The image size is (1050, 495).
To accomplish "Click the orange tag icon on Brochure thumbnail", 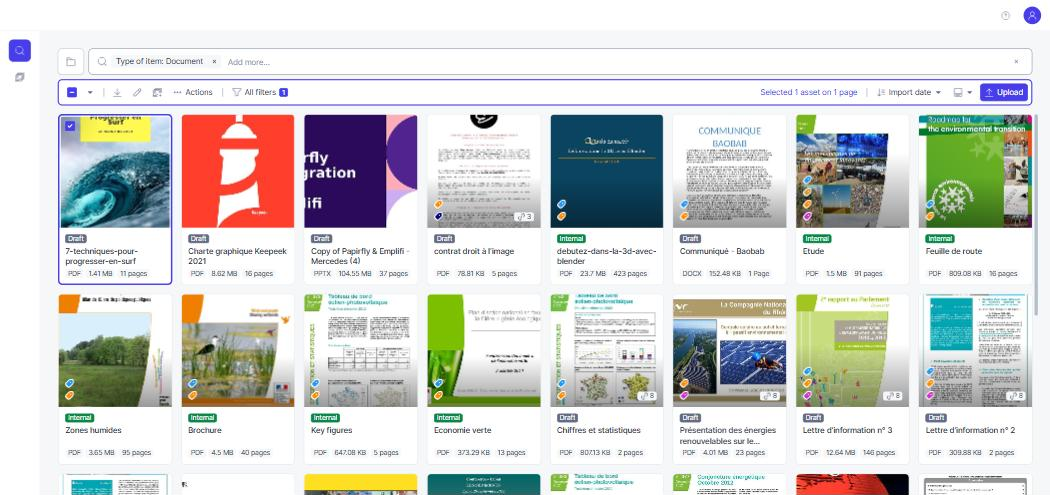I will [192, 395].
